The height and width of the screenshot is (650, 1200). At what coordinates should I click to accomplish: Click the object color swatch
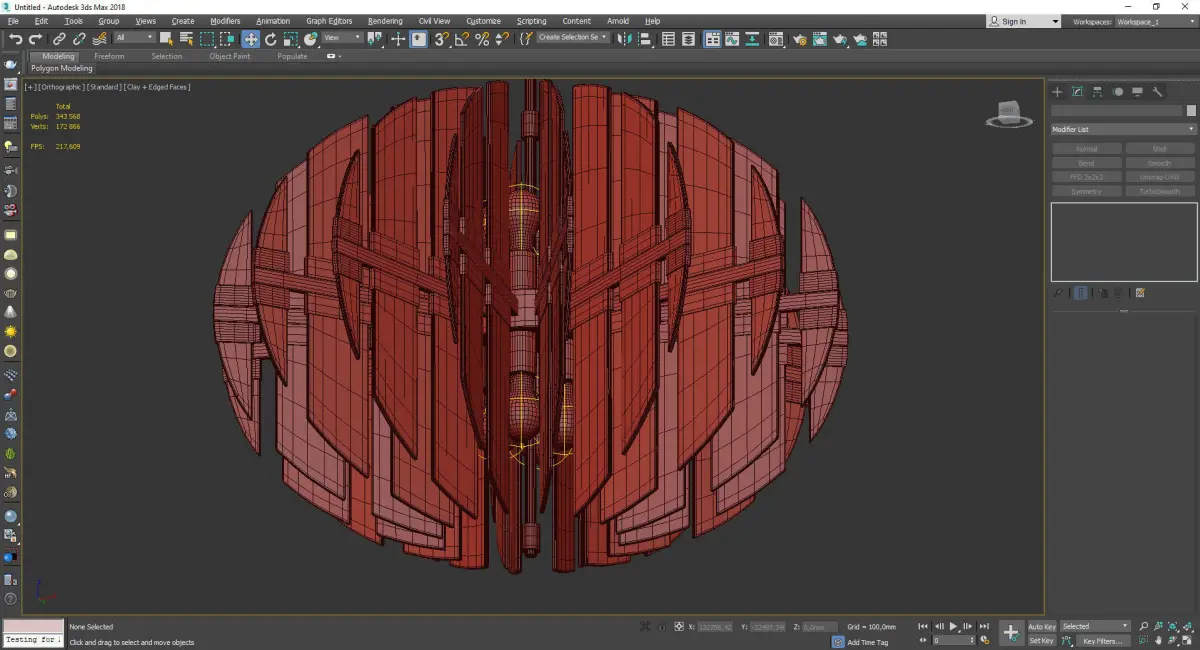[1191, 111]
